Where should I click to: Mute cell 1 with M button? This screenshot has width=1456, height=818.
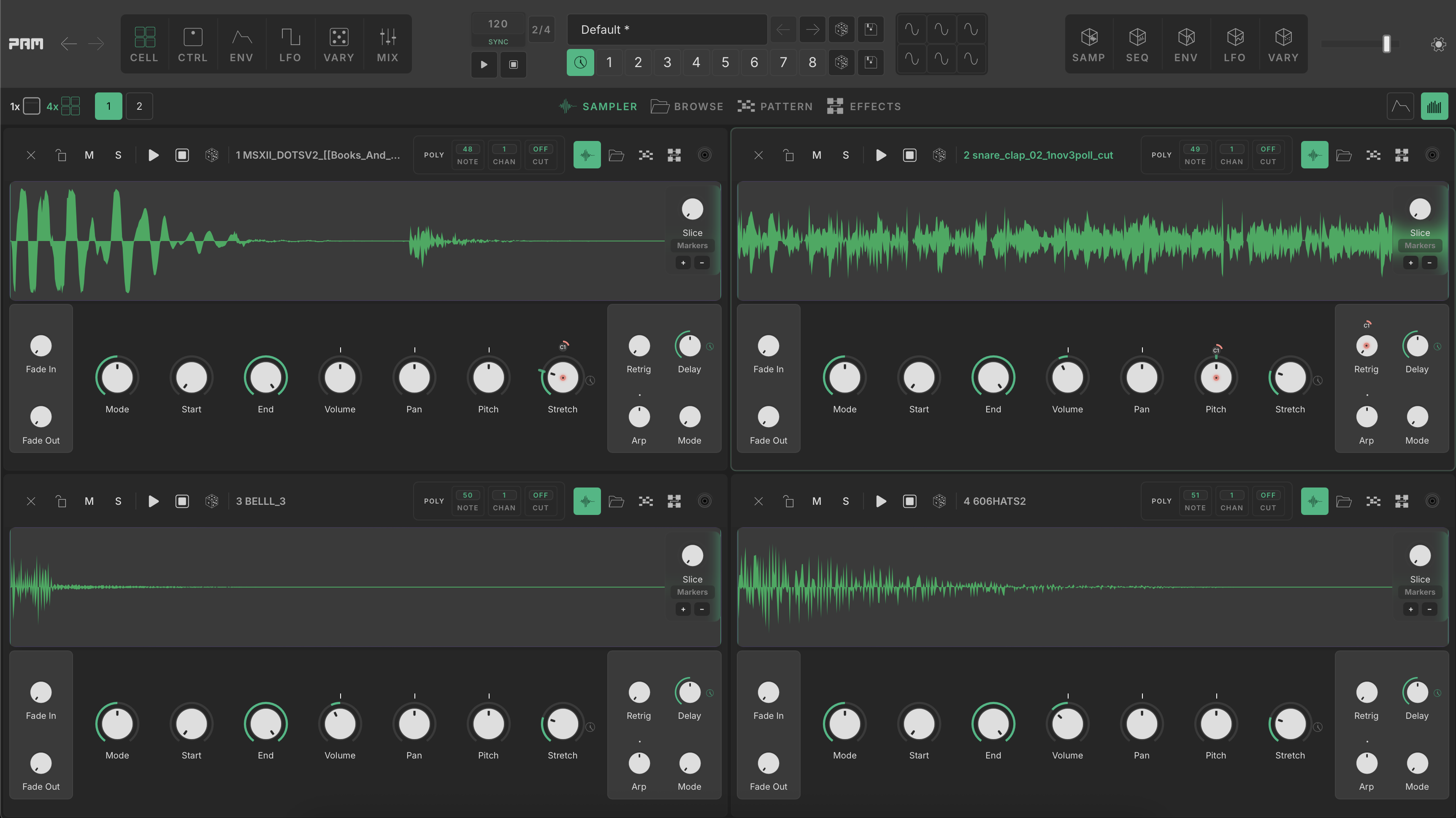[x=89, y=155]
